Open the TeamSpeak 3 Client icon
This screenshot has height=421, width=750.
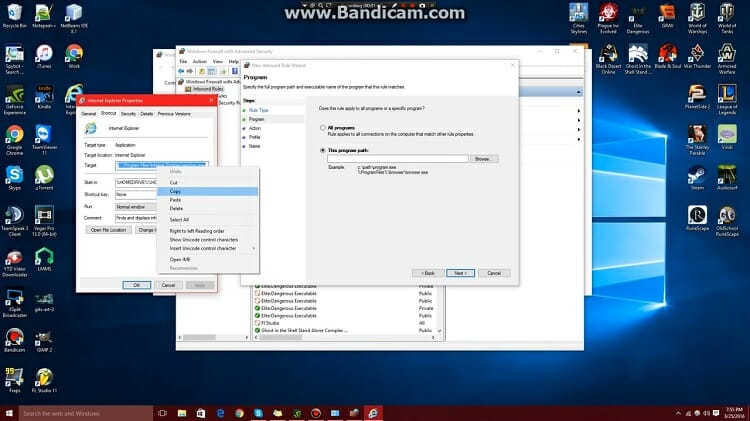tap(14, 221)
